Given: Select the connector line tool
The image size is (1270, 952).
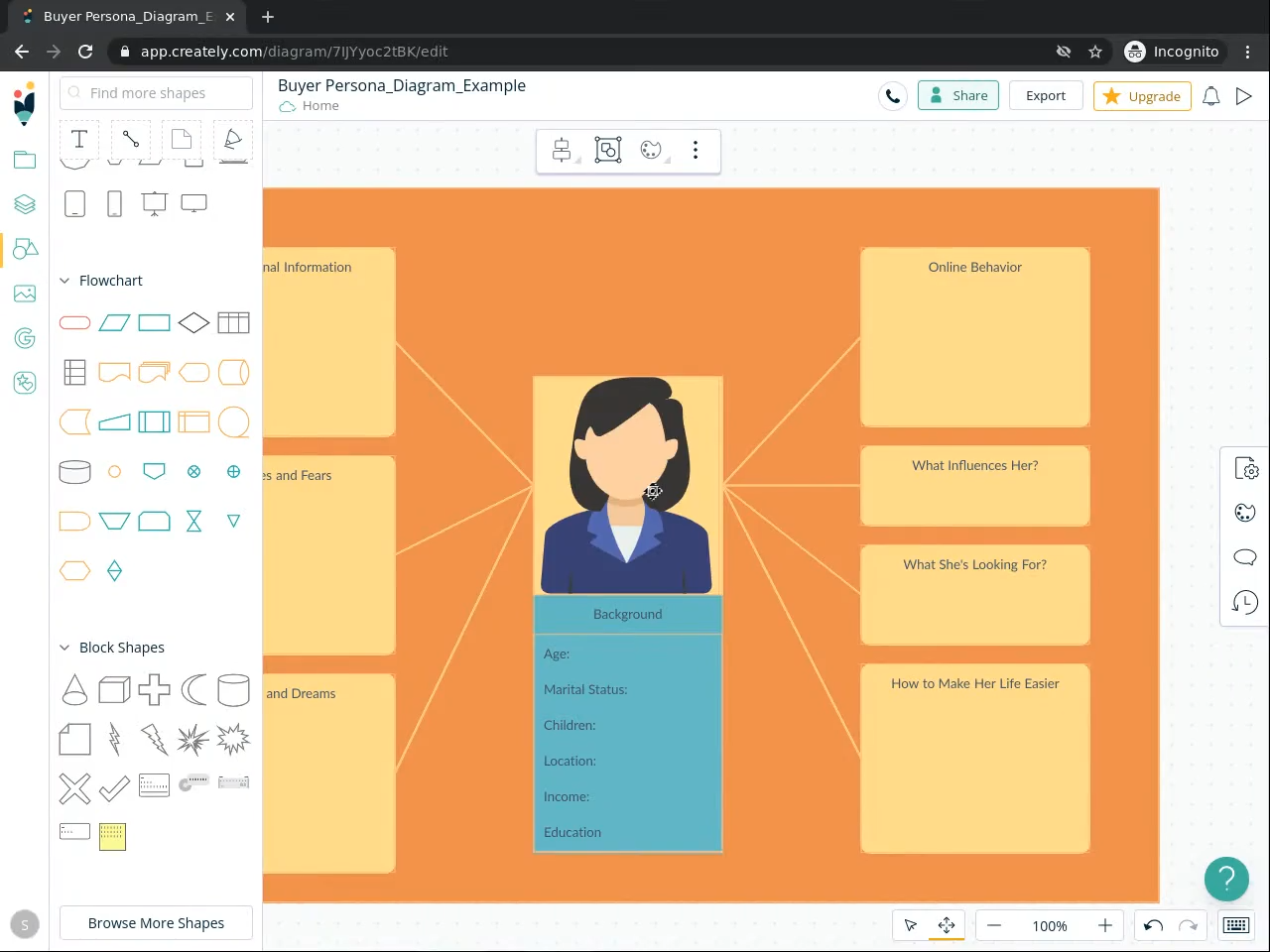Looking at the screenshot, I should (131, 139).
